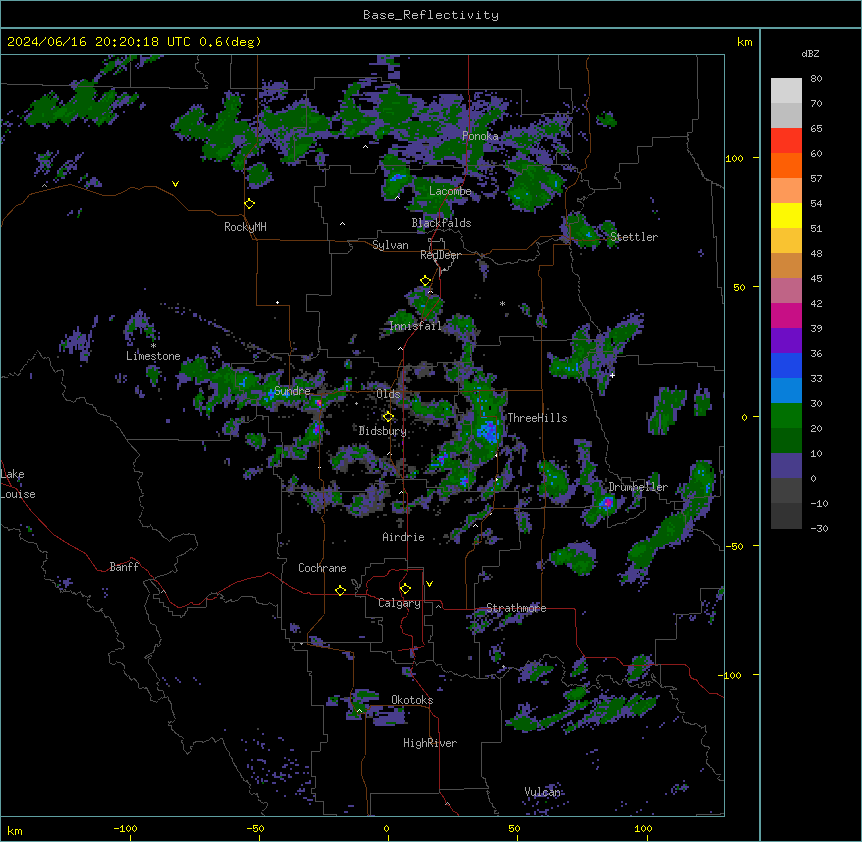862x842 pixels.
Task: Select the light gray 70-80 dBZ legend swatch
Action: 786,91
